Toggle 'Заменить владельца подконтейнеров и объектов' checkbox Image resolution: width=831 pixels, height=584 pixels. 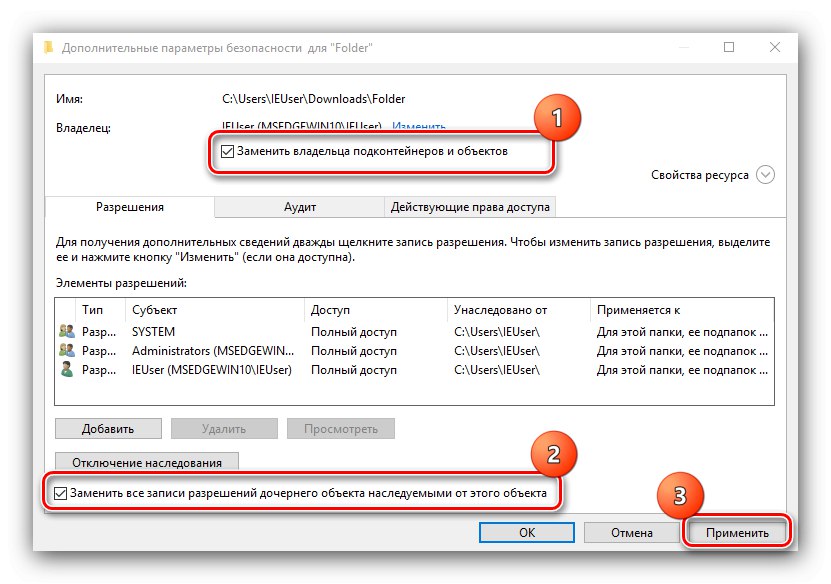[227, 152]
